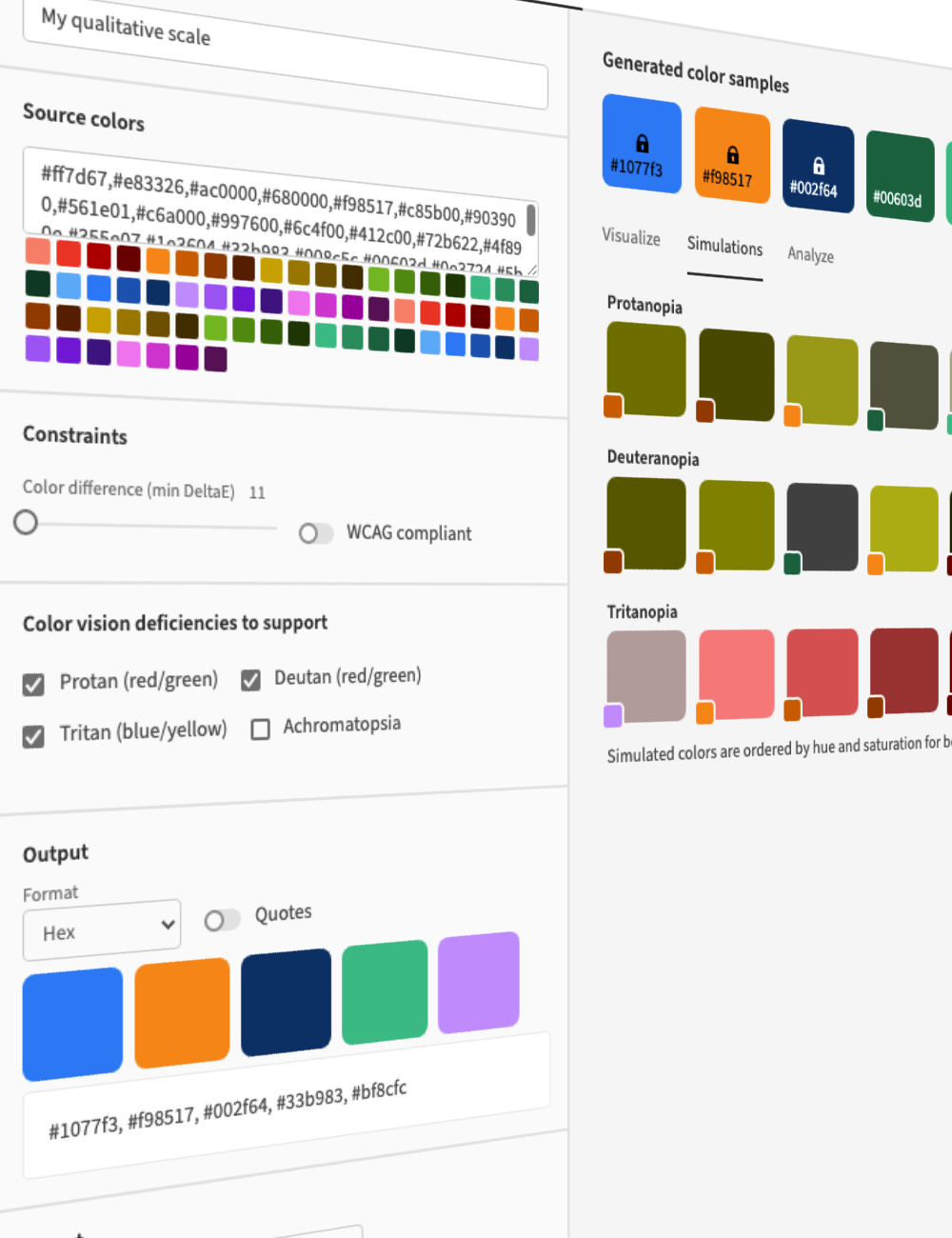Click the color difference slider handle
The width and height of the screenshot is (952, 1238).
click(26, 522)
